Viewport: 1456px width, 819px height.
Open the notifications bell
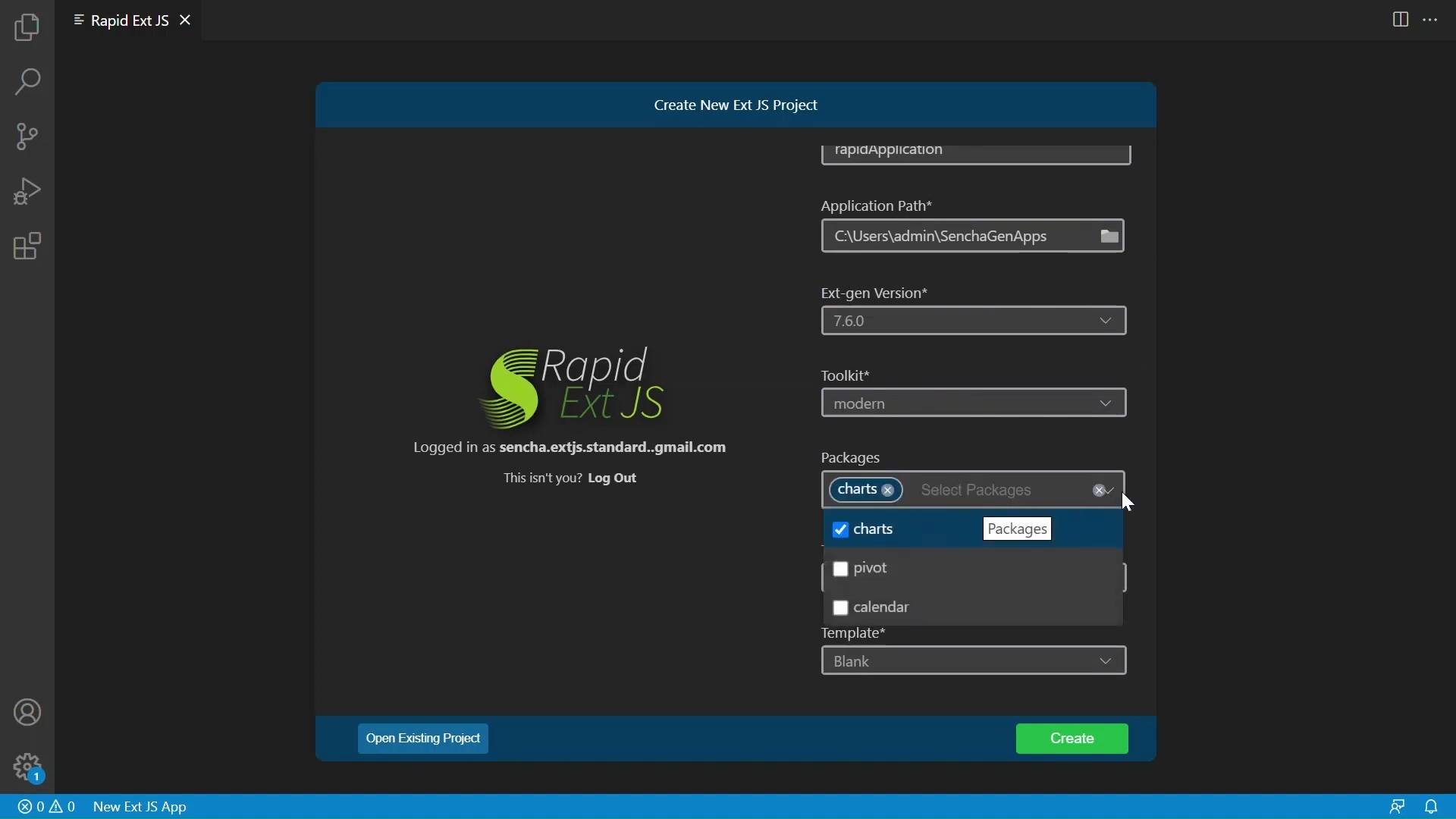(1432, 808)
